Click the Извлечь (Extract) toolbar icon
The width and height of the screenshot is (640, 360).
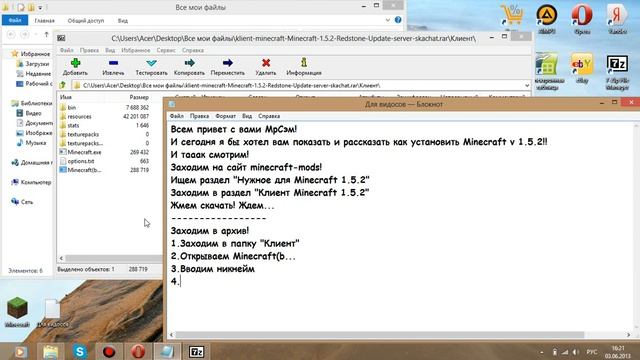pyautogui.click(x=113, y=63)
